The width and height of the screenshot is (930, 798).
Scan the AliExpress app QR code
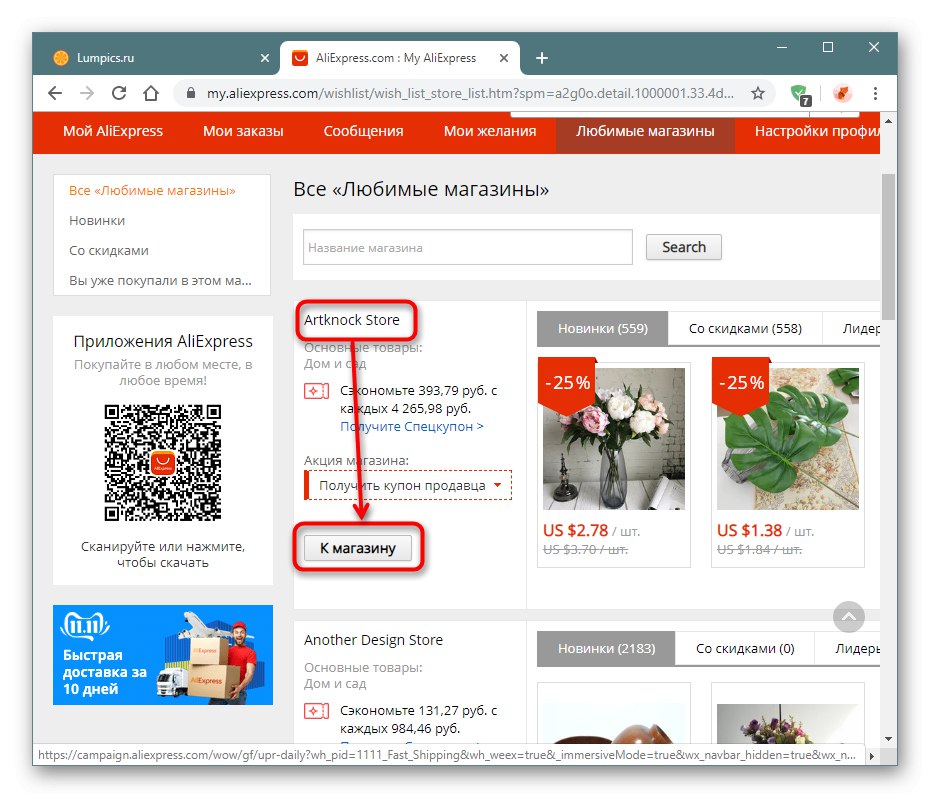click(163, 463)
